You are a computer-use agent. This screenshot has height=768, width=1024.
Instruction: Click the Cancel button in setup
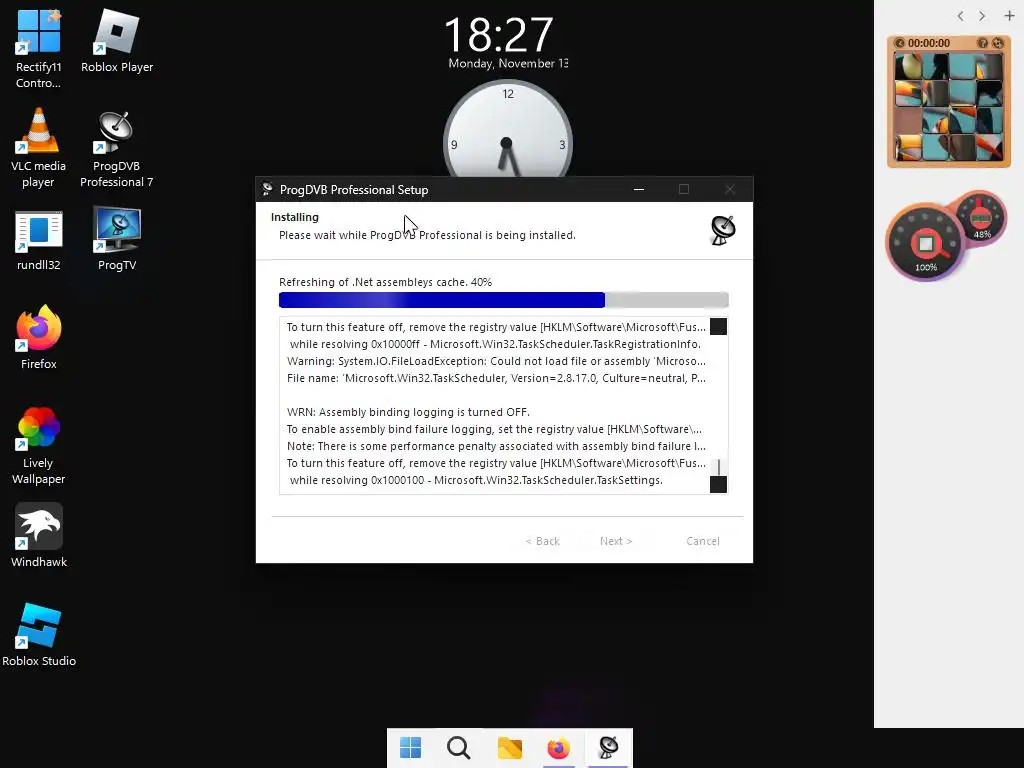(x=703, y=541)
